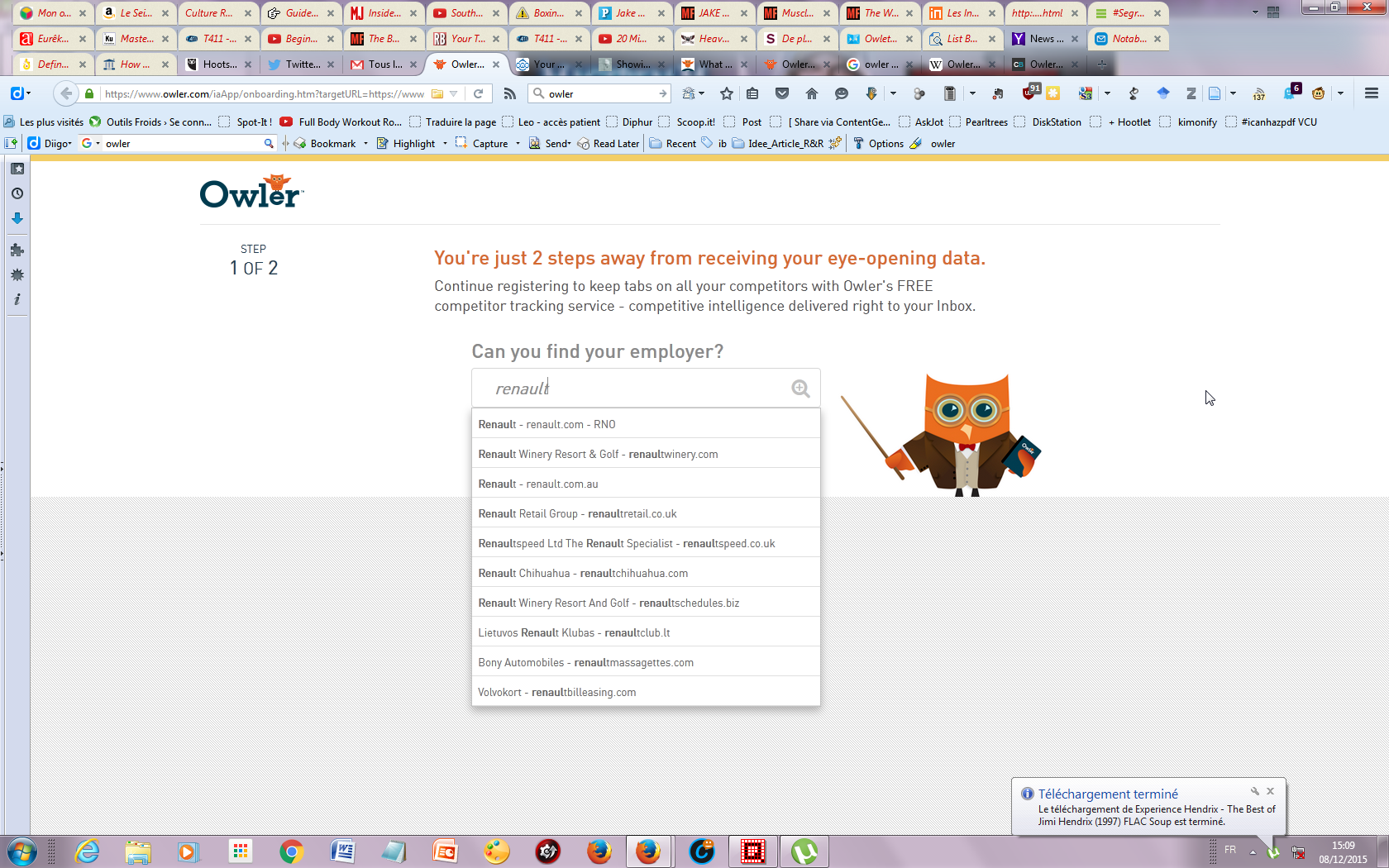Screen dimensions: 1389x868
Task: Click sidebar downloads arrow icon
Action: point(17,218)
